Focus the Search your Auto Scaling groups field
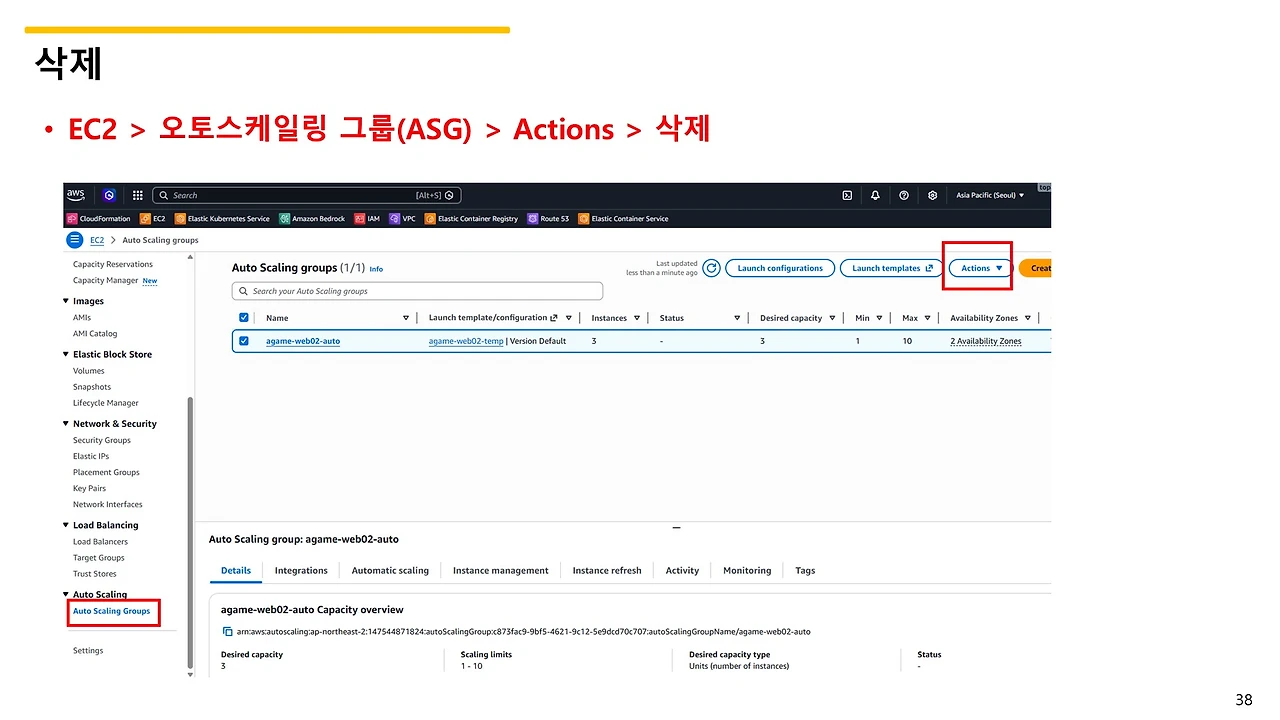The height and width of the screenshot is (720, 1280). 418,291
